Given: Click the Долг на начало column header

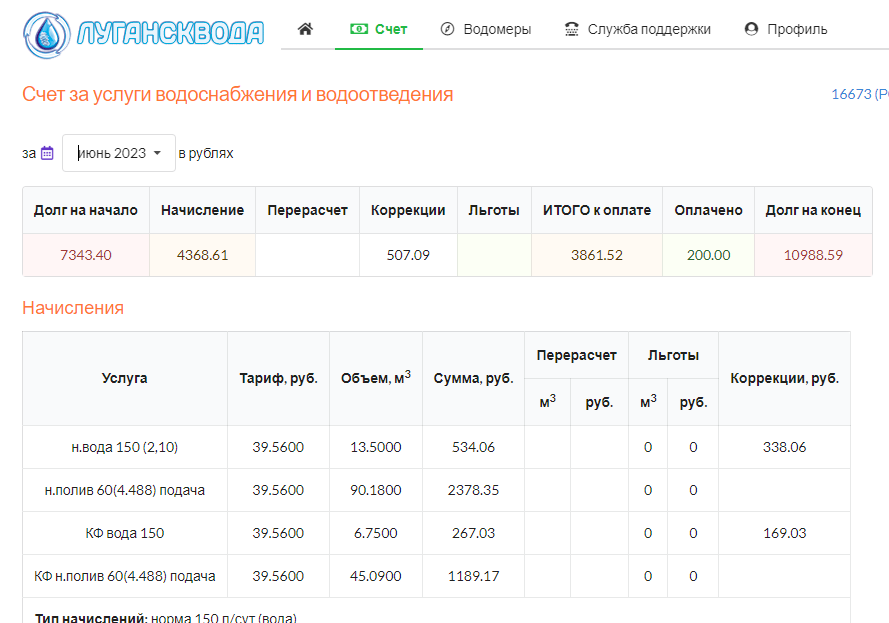Looking at the screenshot, I should 86,210.
